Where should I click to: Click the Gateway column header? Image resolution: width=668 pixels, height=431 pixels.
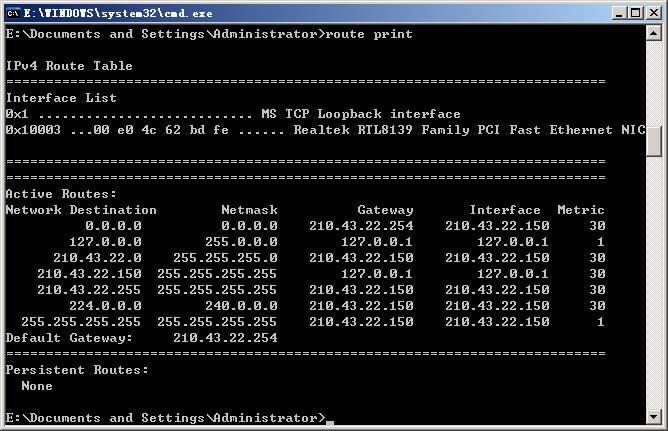click(x=385, y=210)
